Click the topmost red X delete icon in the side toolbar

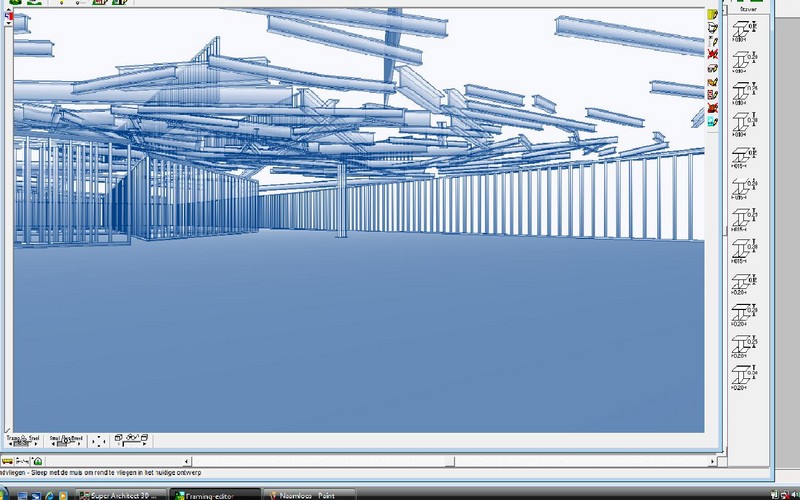713,54
